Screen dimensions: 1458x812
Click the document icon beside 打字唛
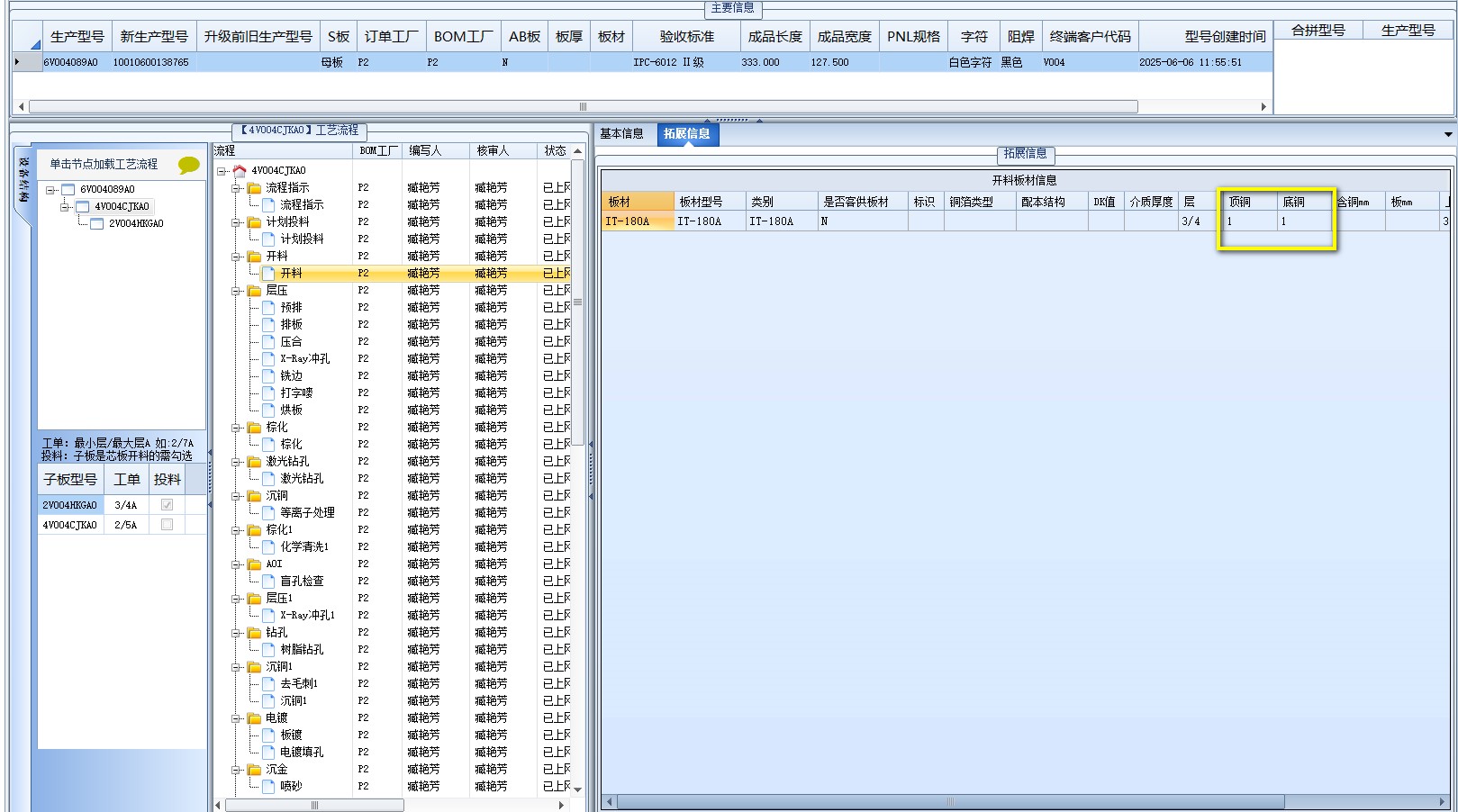[x=268, y=392]
